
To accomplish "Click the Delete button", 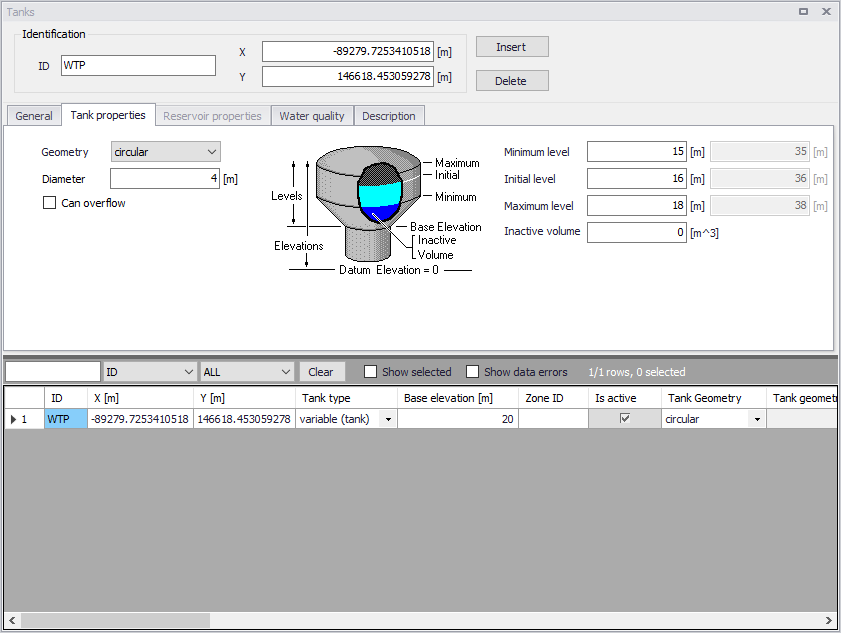I will point(512,80).
